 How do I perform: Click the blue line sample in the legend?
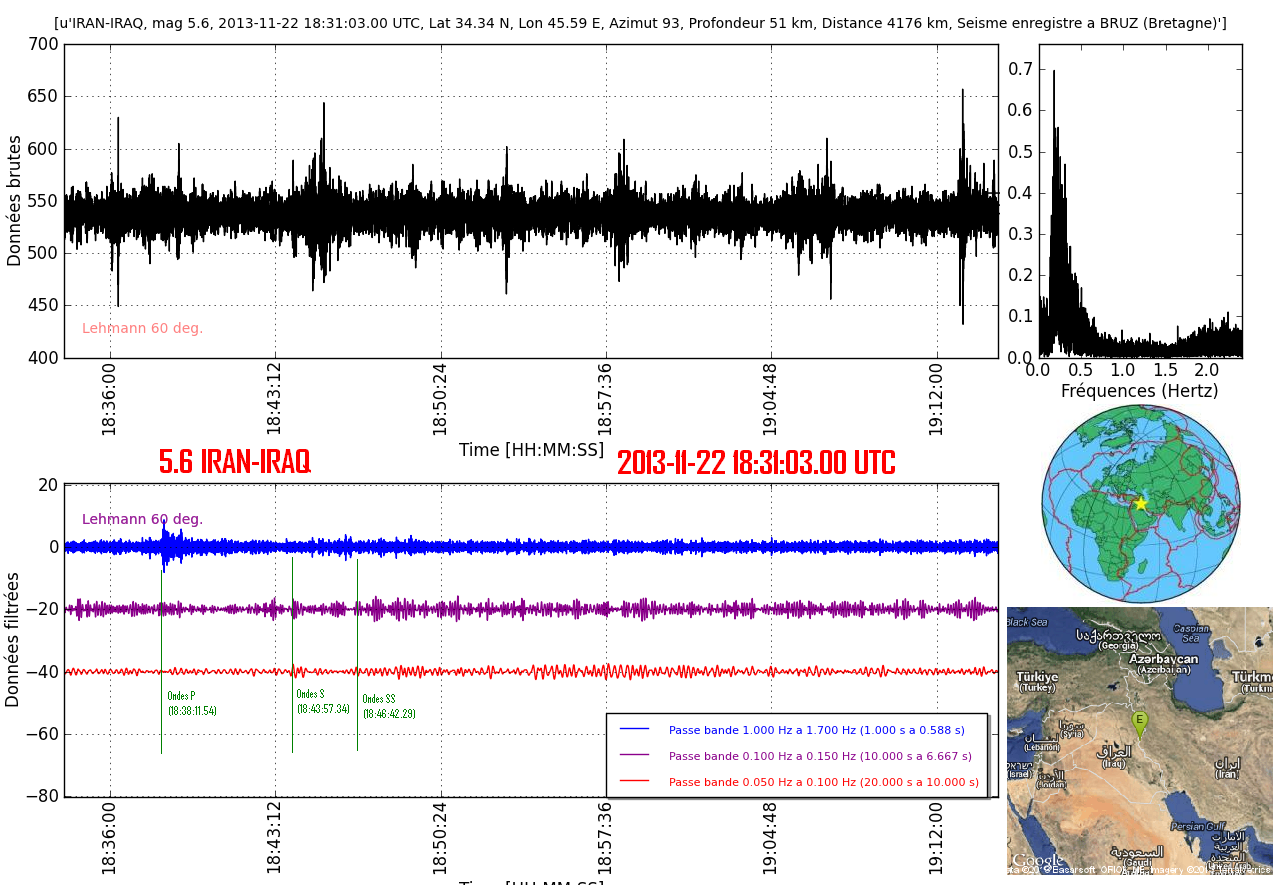(x=634, y=730)
